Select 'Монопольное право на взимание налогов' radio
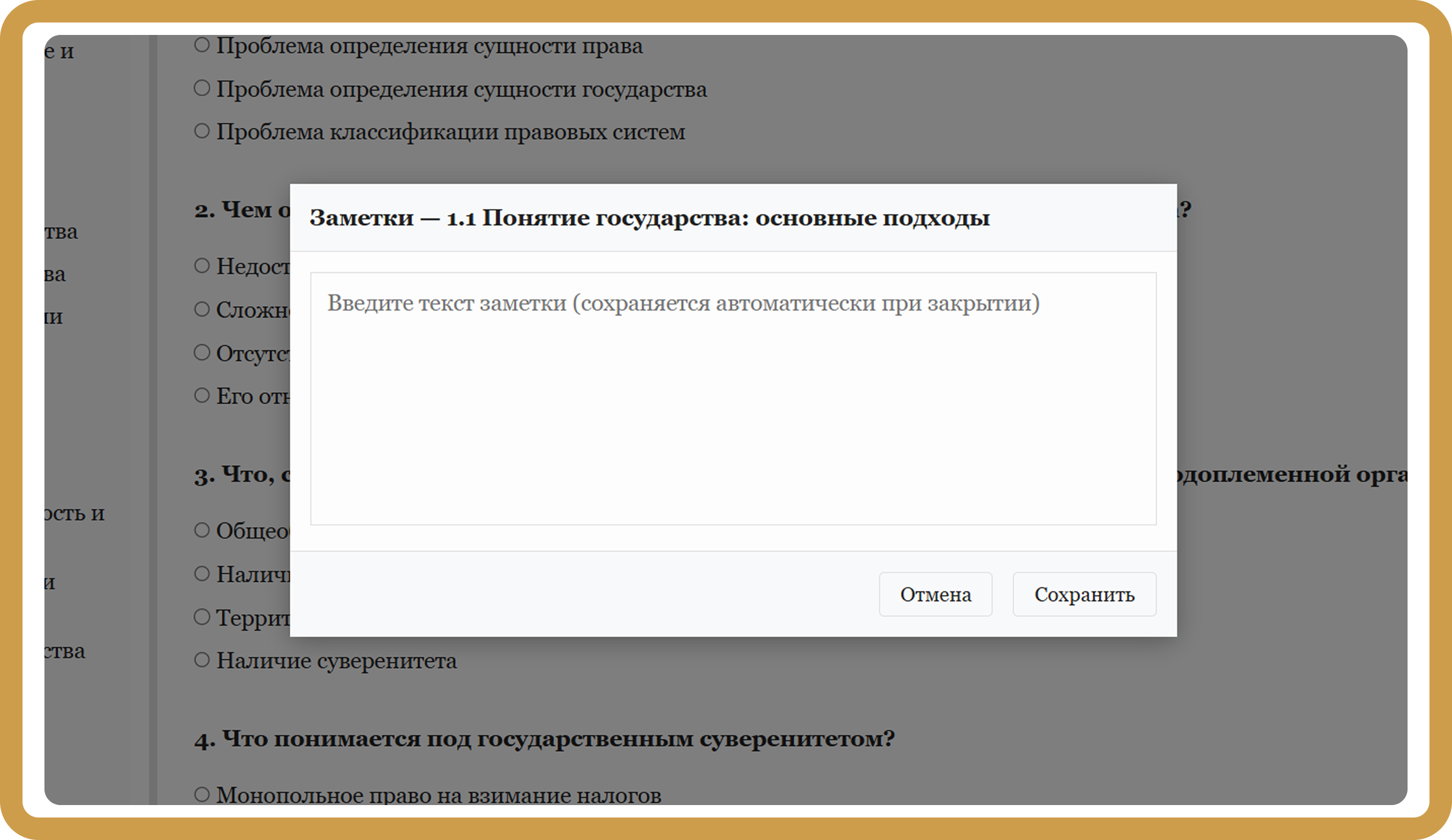The image size is (1452, 840). [x=202, y=794]
